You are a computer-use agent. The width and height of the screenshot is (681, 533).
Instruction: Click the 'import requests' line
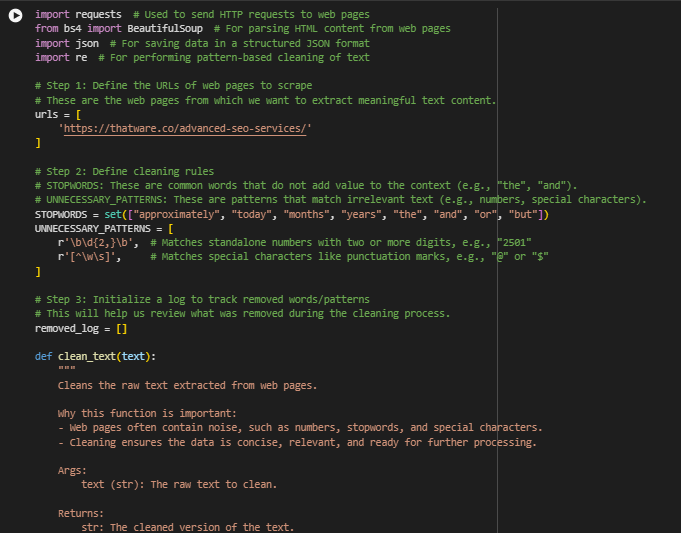(202, 14)
